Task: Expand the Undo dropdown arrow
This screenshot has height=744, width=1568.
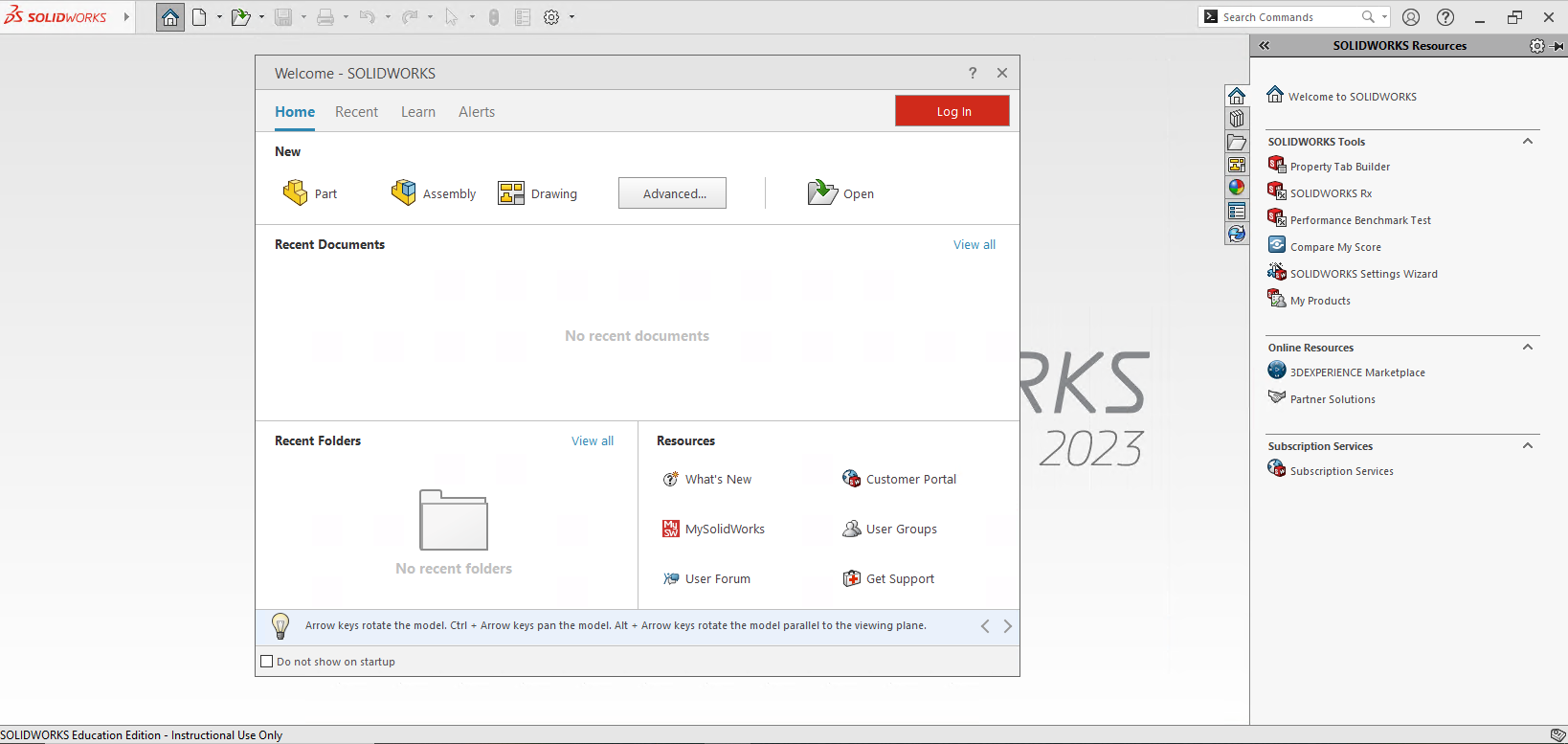Action: (x=388, y=17)
